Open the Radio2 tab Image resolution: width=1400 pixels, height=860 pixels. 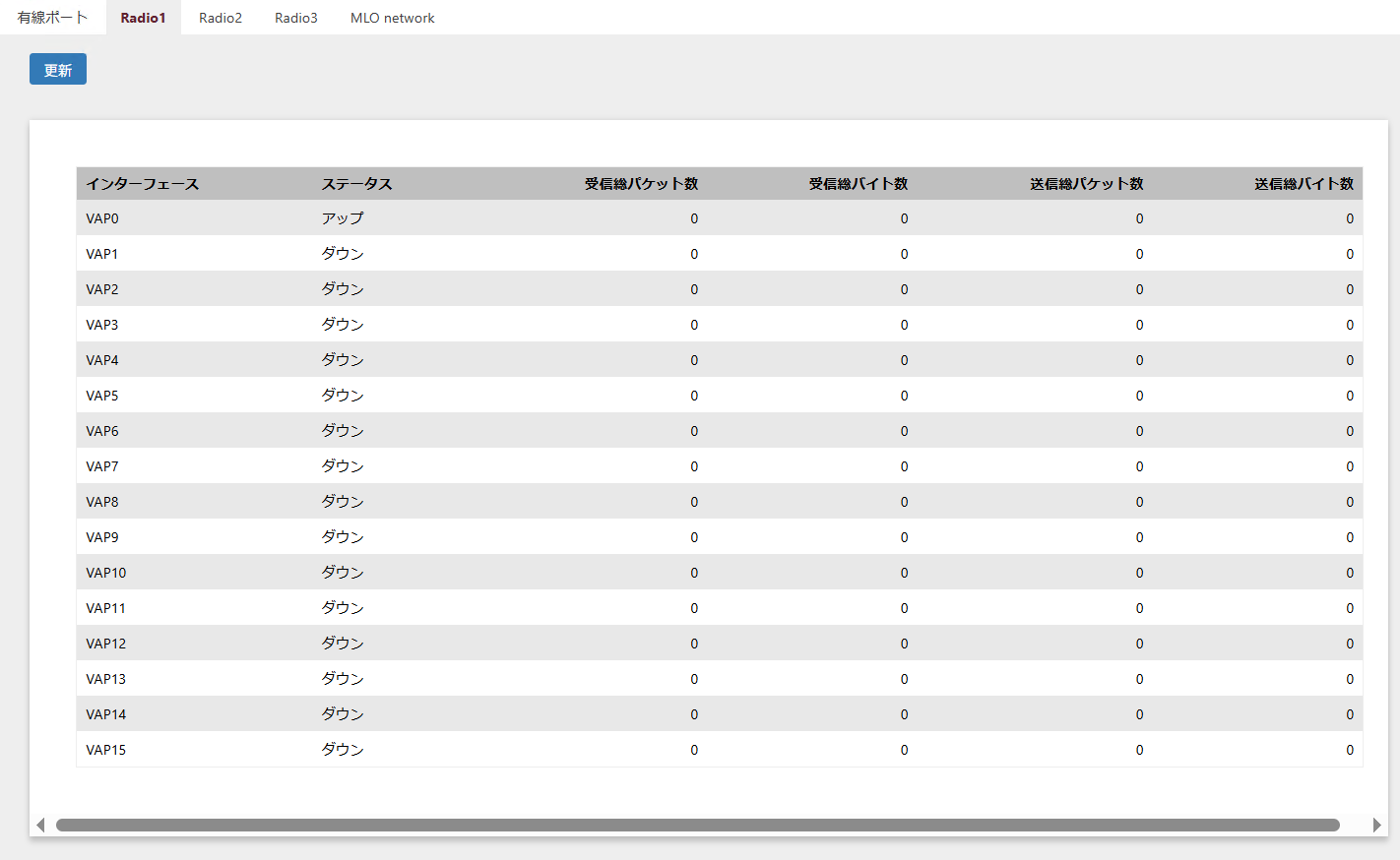click(221, 18)
